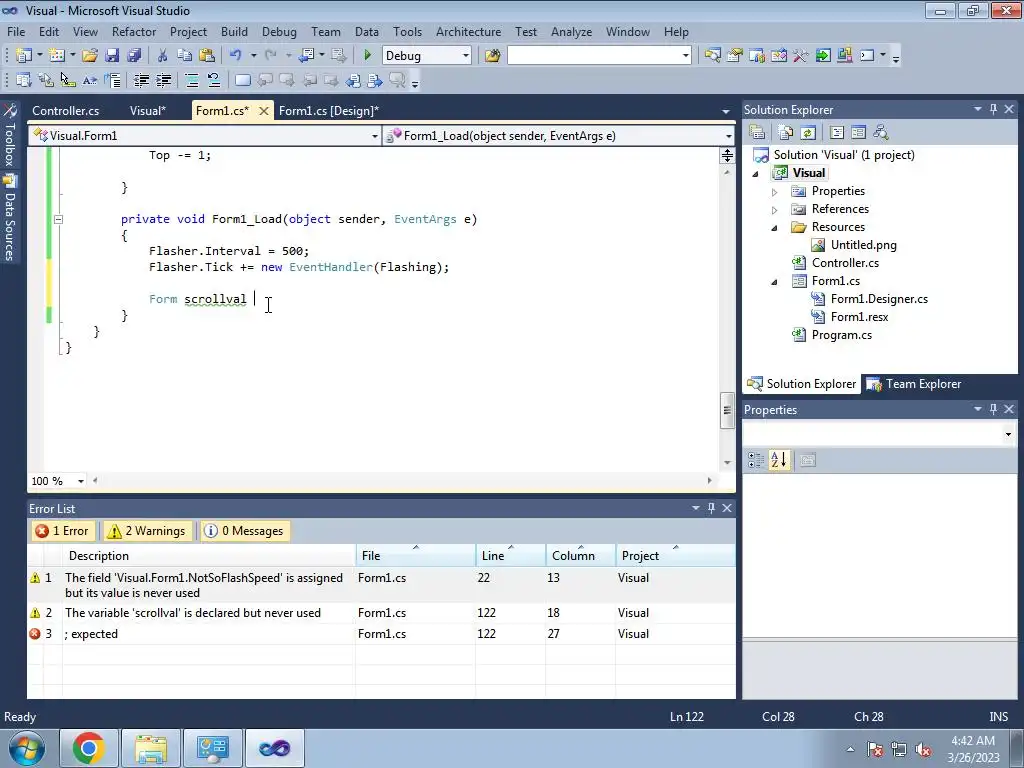1024x768 pixels.
Task: Switch to the Form1.cs [Design]* tab
Action: 329,111
